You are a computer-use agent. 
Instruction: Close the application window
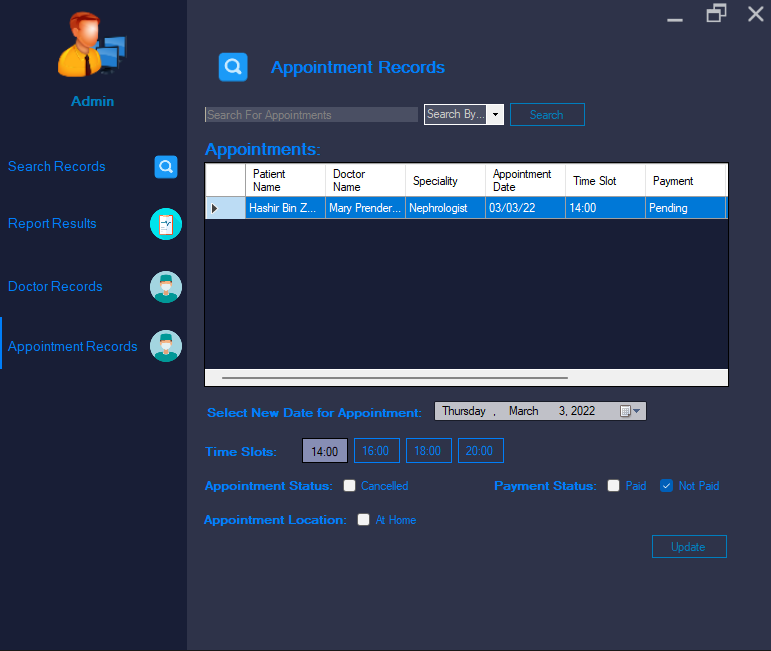756,14
